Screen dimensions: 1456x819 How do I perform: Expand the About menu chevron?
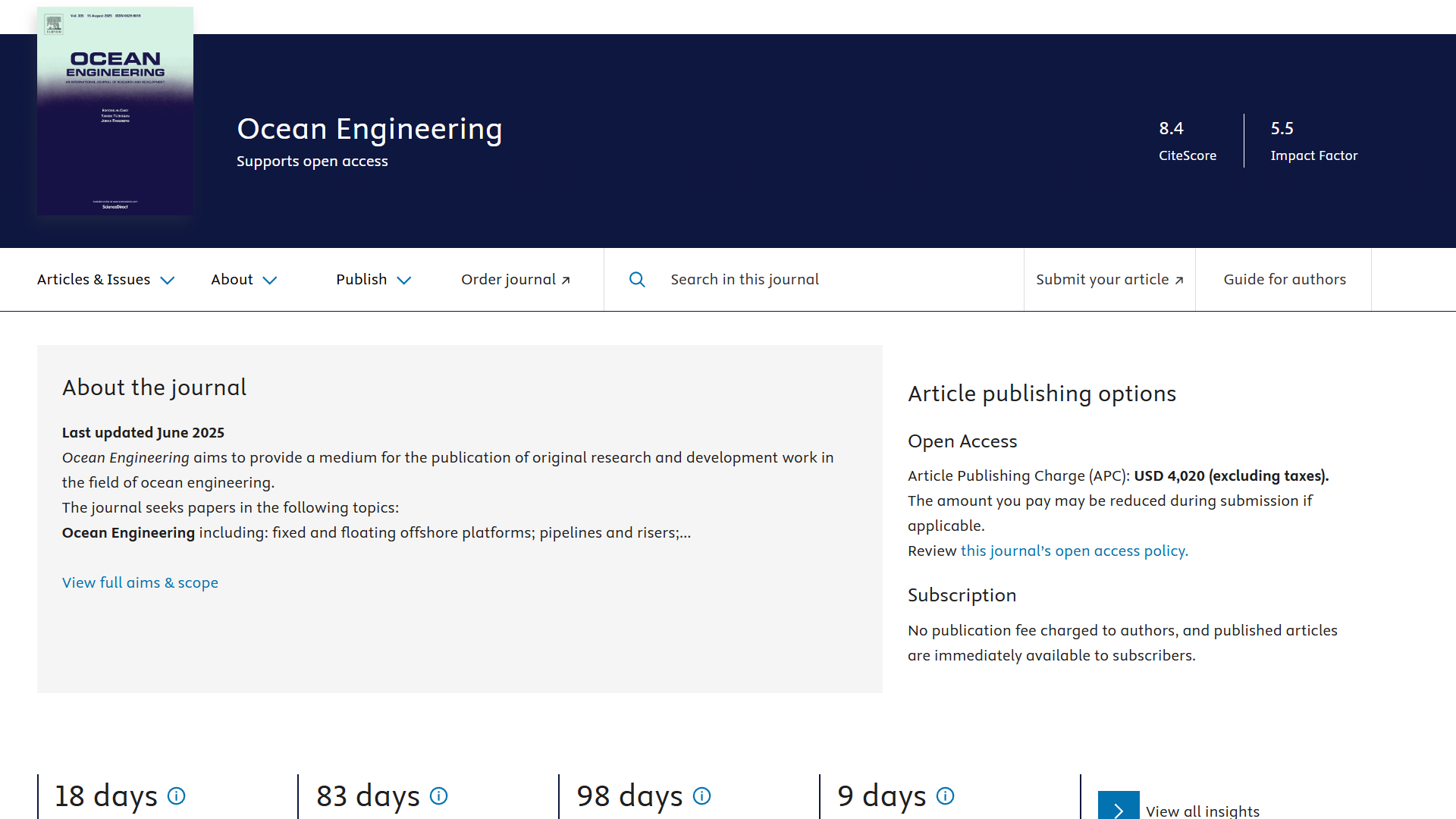[270, 281]
